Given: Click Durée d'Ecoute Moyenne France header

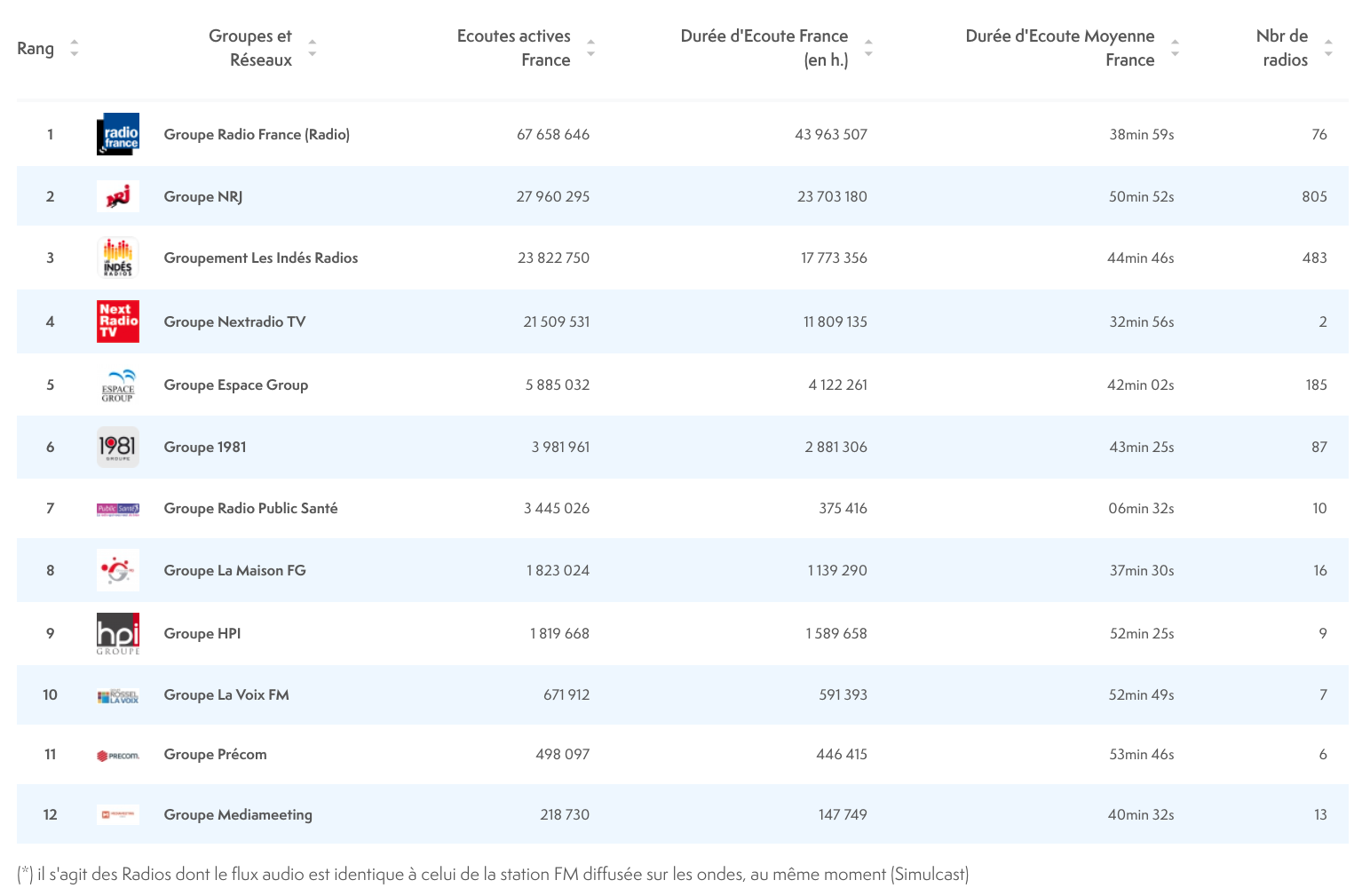Looking at the screenshot, I should 1059,48.
